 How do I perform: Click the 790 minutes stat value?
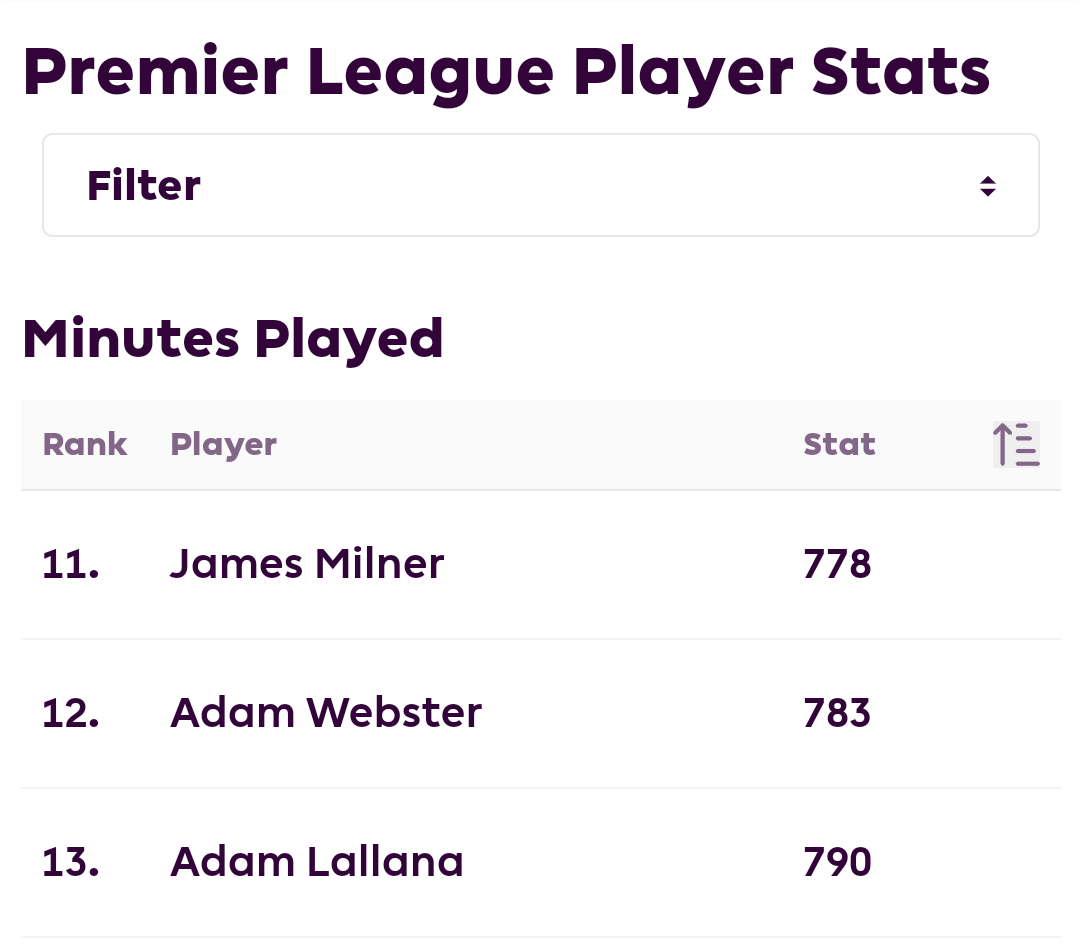point(837,862)
